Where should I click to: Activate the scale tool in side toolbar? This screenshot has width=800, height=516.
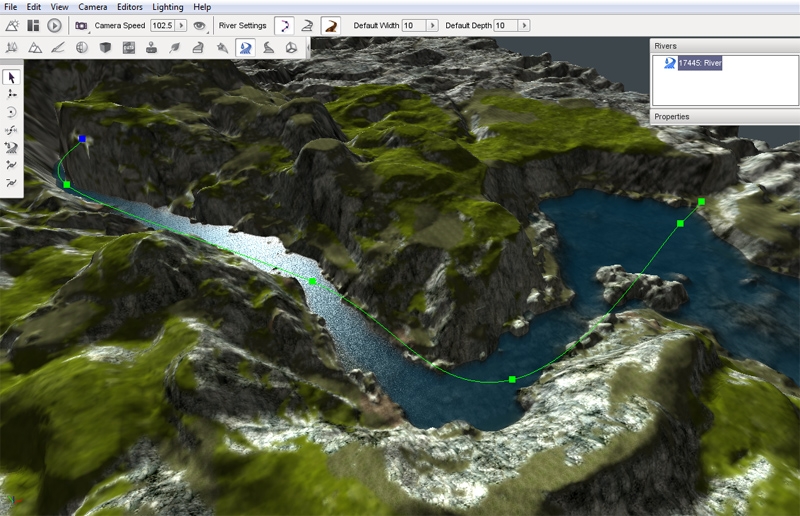pos(12,130)
